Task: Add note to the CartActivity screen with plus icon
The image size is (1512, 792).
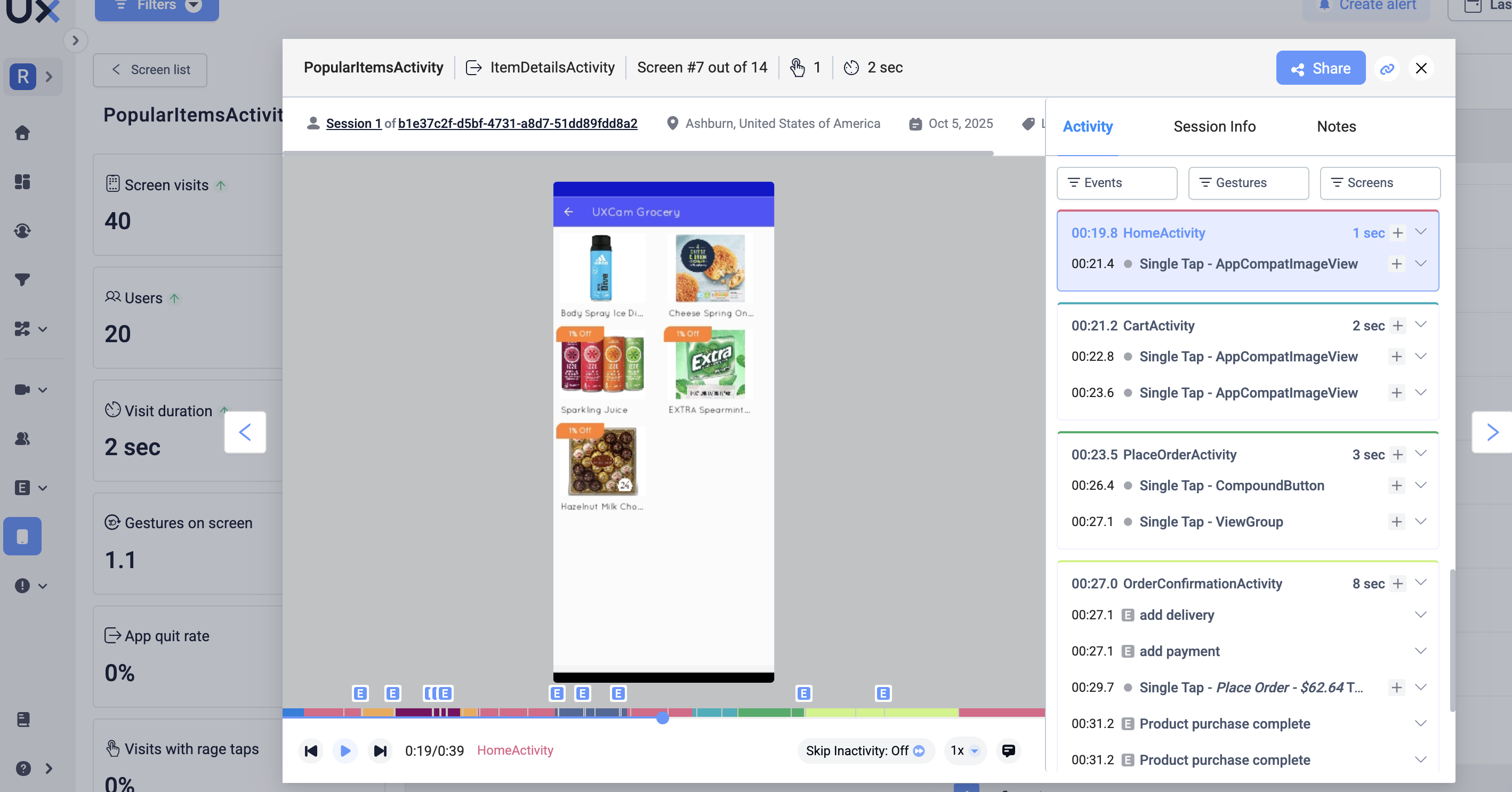Action: point(1397,326)
